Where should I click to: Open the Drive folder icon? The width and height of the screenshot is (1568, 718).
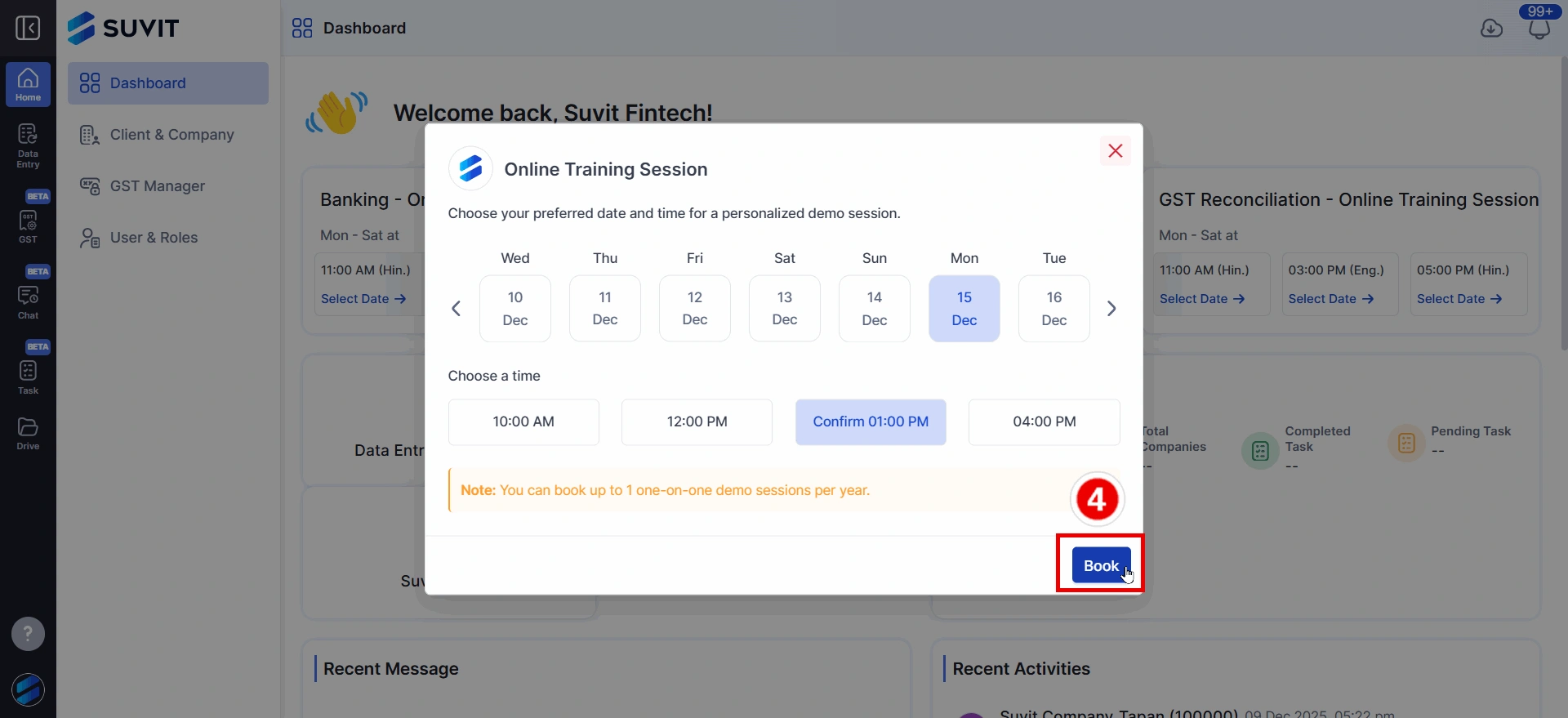click(x=28, y=433)
